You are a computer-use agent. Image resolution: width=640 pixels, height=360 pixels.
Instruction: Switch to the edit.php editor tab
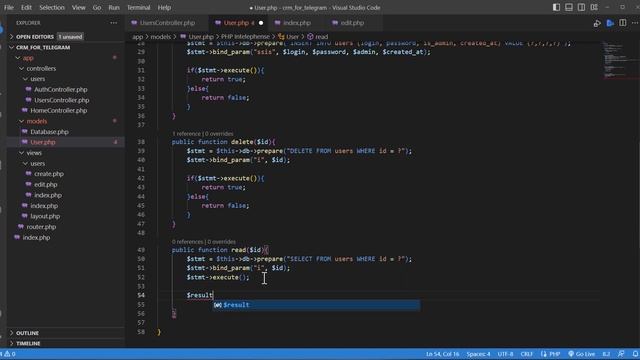352,23
